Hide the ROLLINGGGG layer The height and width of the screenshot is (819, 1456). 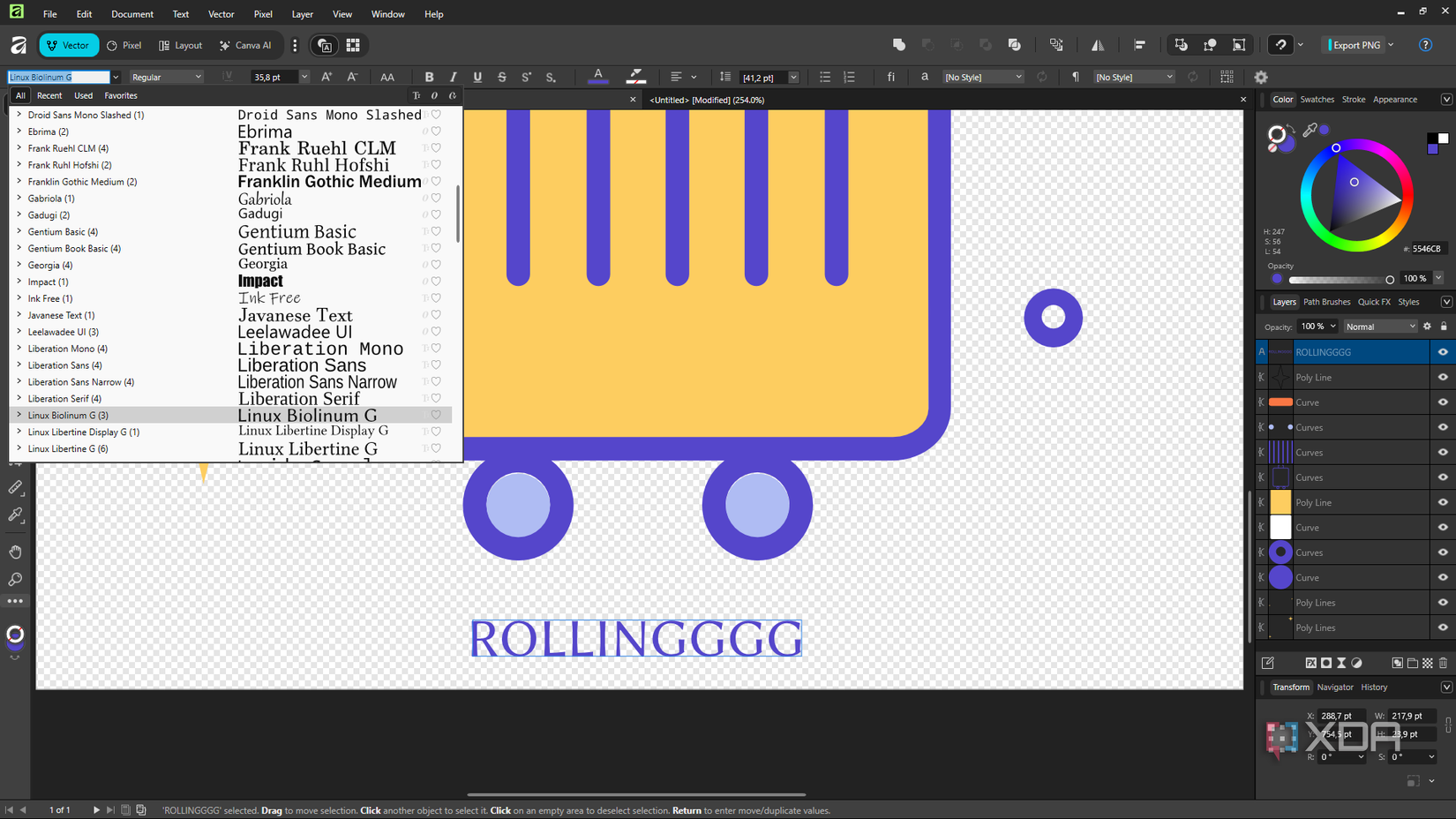pyautogui.click(x=1441, y=351)
